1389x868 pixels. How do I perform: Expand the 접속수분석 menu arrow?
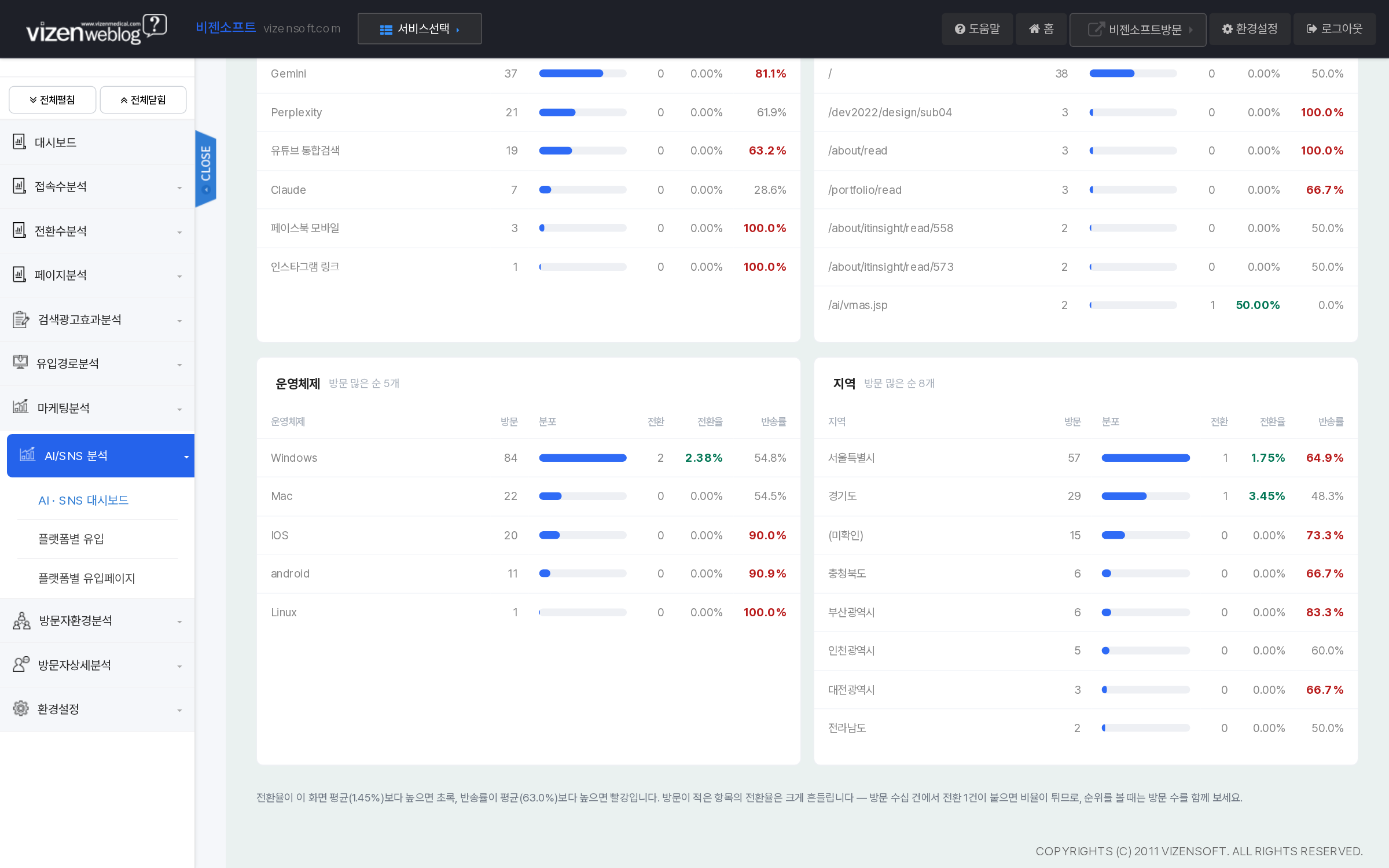[179, 188]
